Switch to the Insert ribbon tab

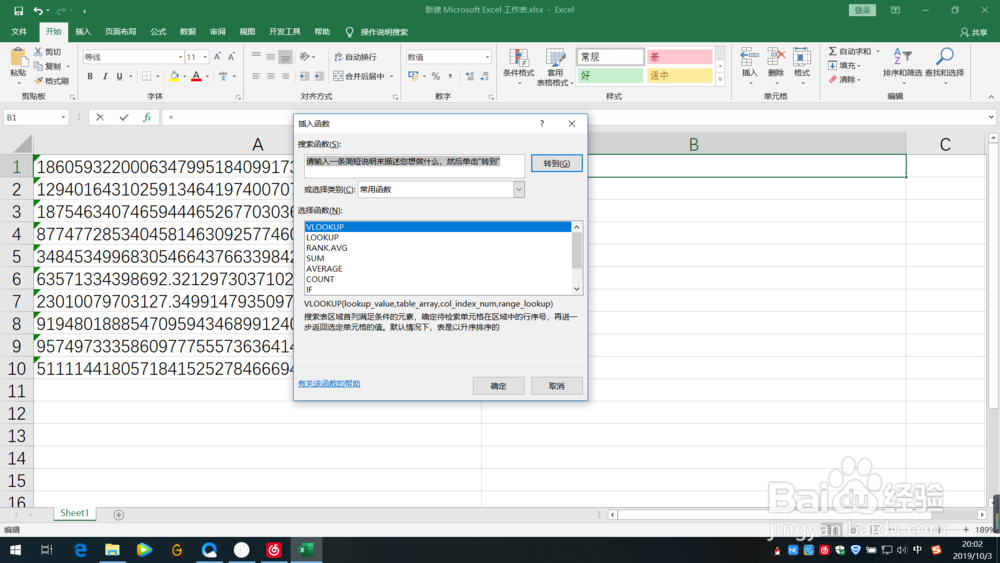pyautogui.click(x=83, y=32)
